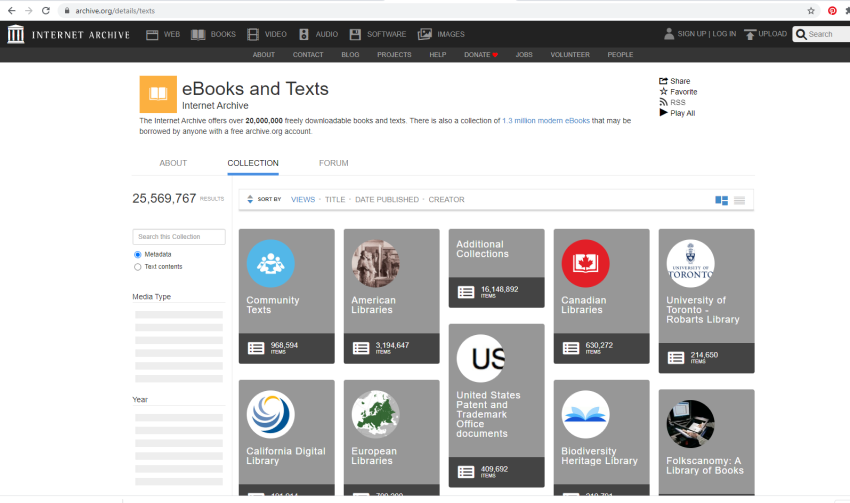The height and width of the screenshot is (503, 850).
Task: Open the CONTACT menu item
Action: pyautogui.click(x=308, y=55)
